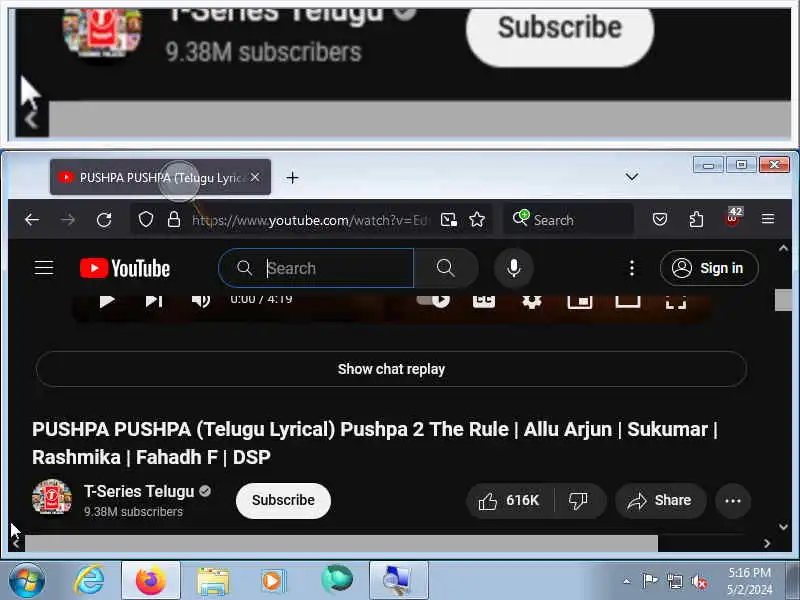Open picture-in-picture icon in address bar

449,220
